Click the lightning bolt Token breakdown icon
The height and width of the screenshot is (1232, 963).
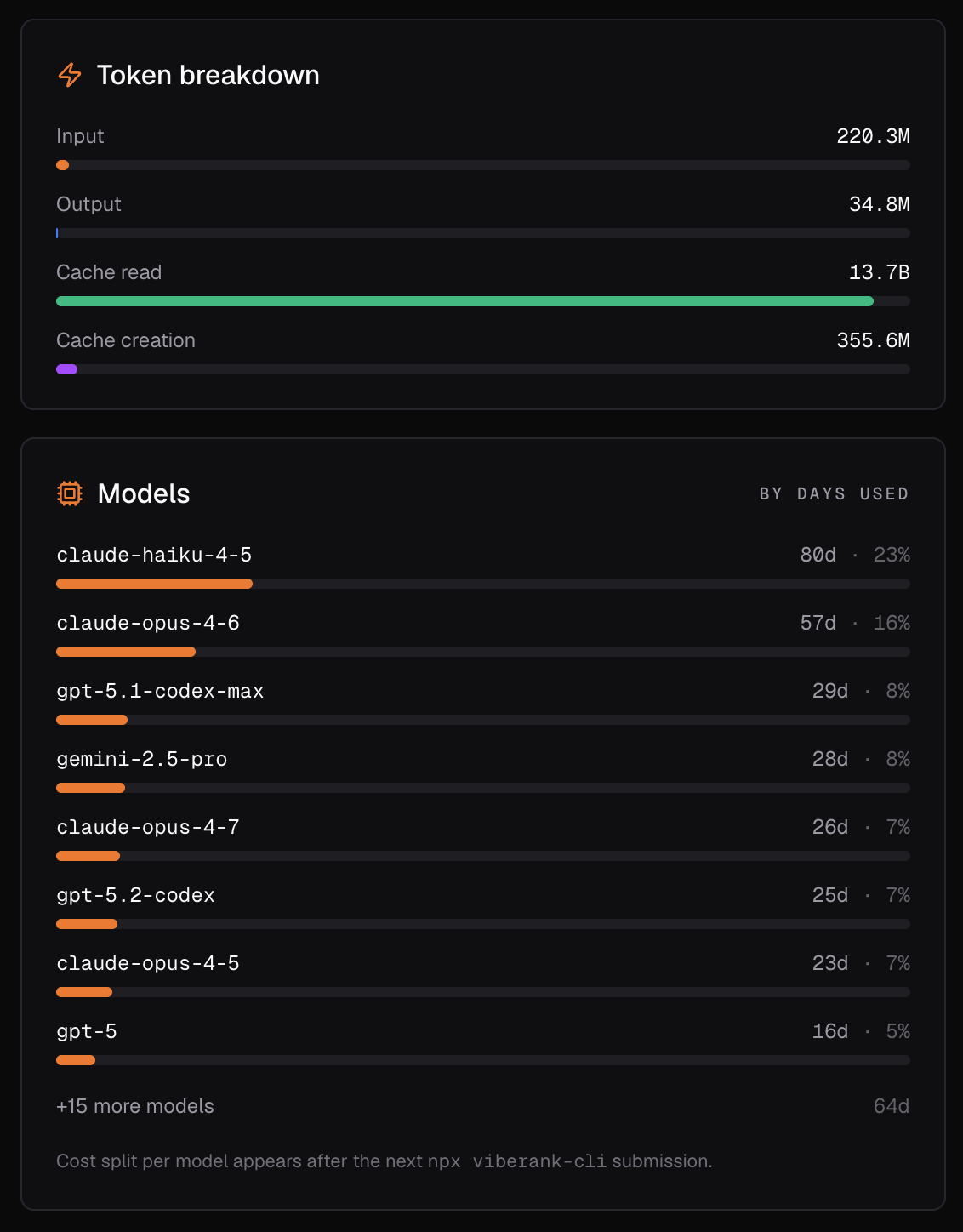(70, 75)
